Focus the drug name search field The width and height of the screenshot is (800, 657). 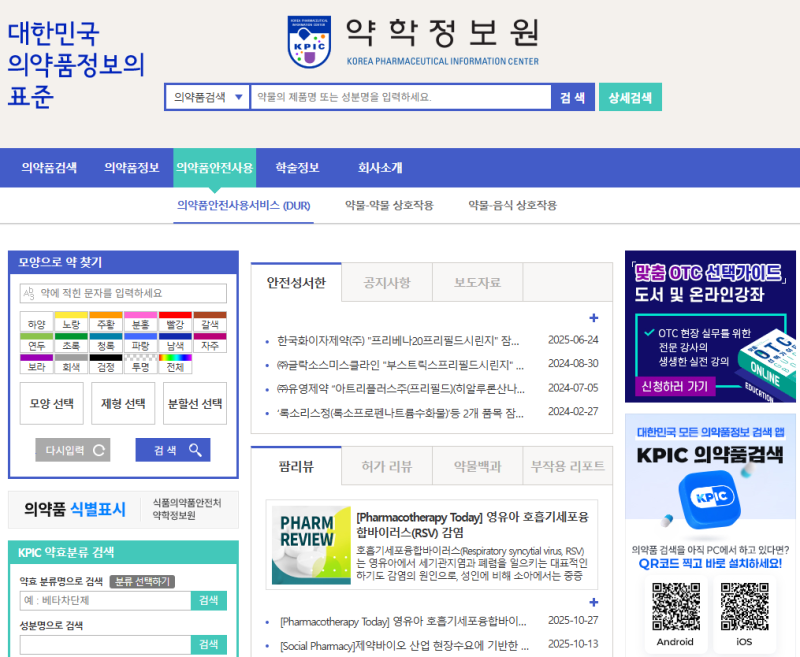point(401,97)
